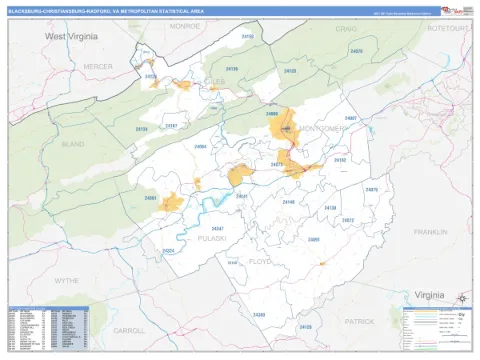The image size is (480, 360).
Task: Select ZIP code label 24134
Action: [x=142, y=129]
